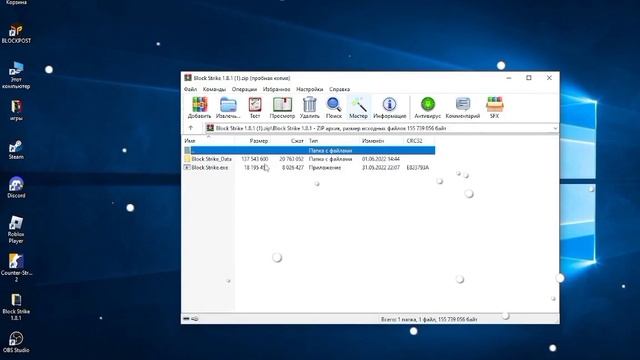This screenshot has width=640, height=360.
Task: Open the Избранное menu
Action: [x=276, y=89]
